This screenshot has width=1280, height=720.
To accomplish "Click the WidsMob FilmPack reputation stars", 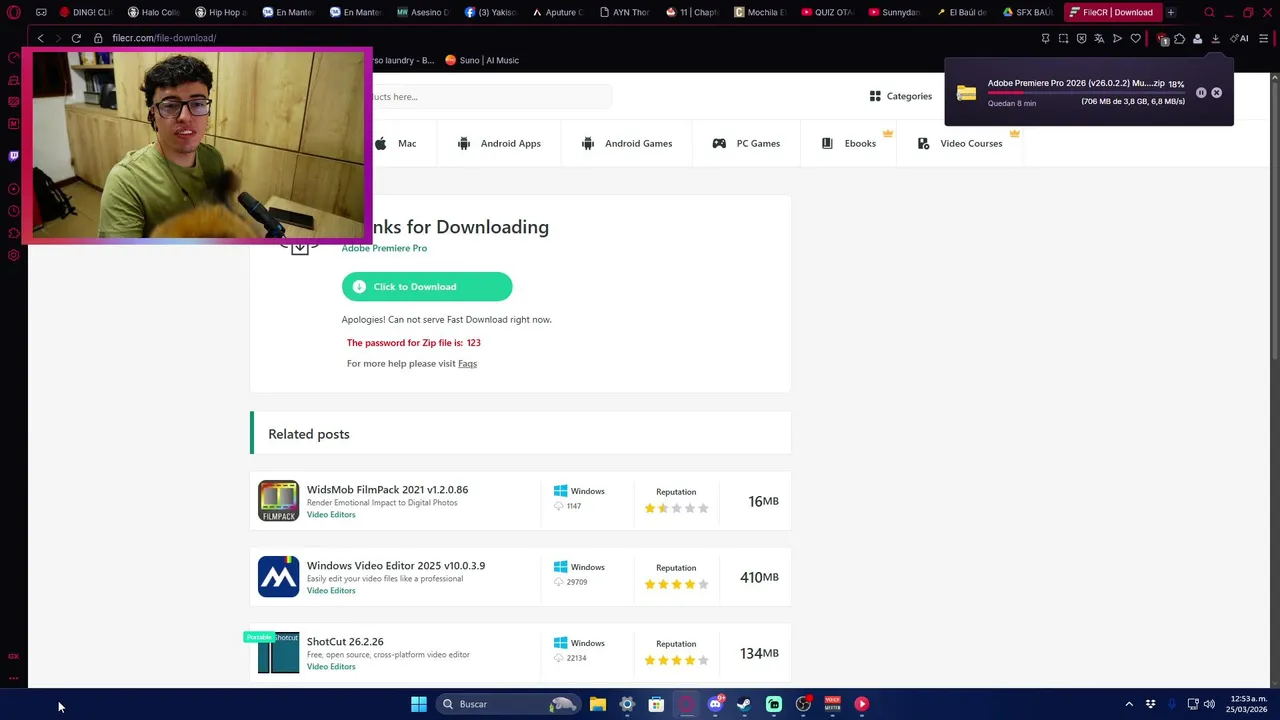I will [676, 508].
